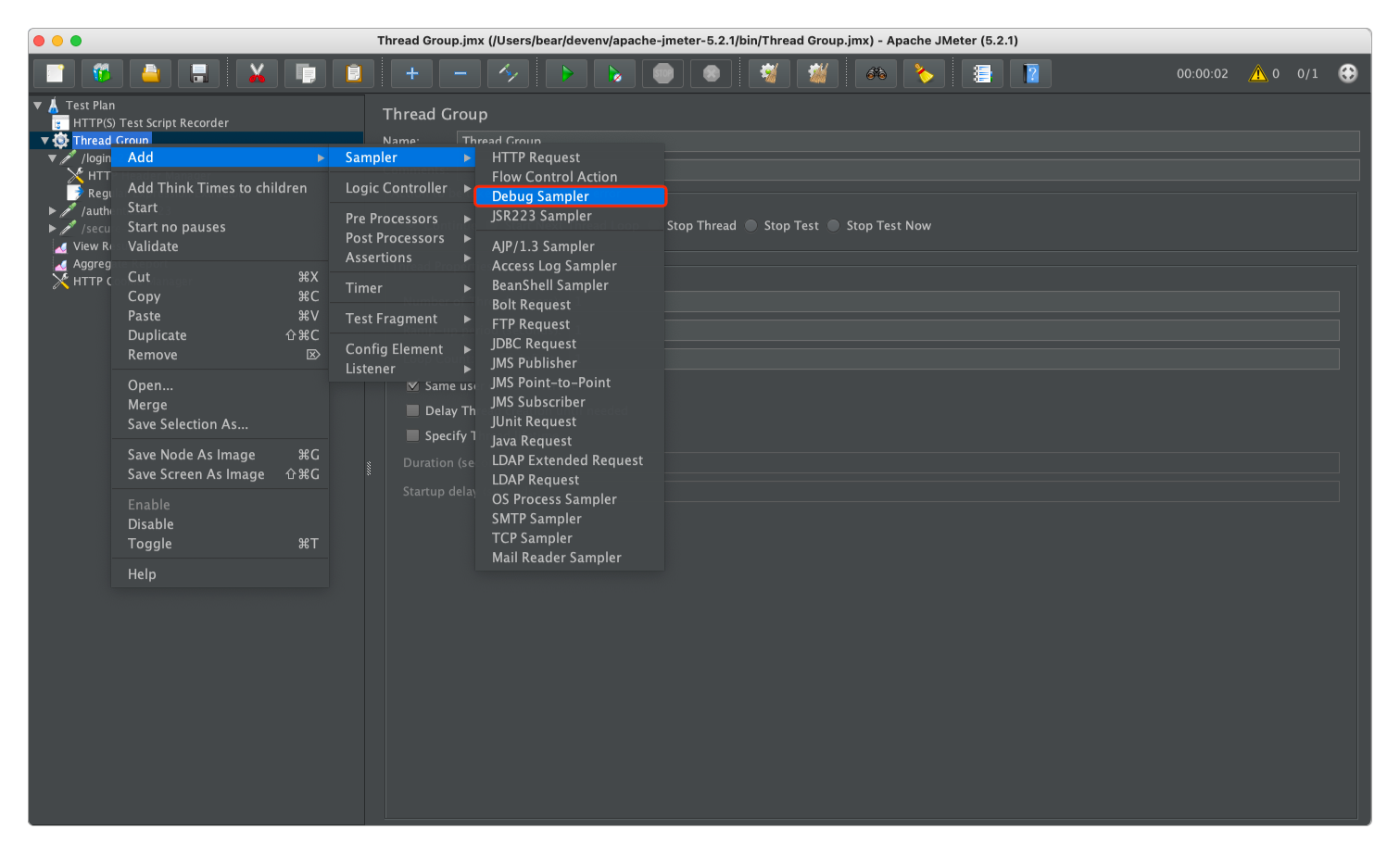Viewport: 1400px width, 854px height.
Task: Click the Save floppy disk icon
Action: (x=198, y=73)
